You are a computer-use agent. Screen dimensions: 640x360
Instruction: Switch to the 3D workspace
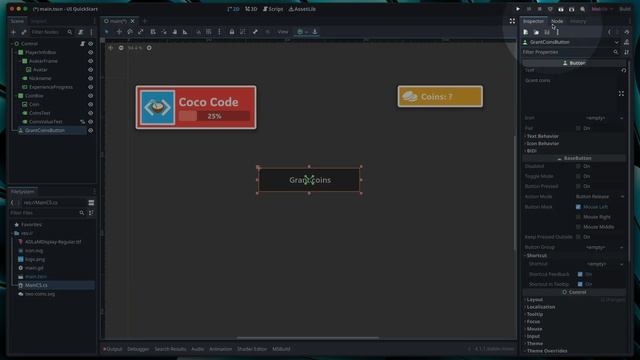coord(251,9)
